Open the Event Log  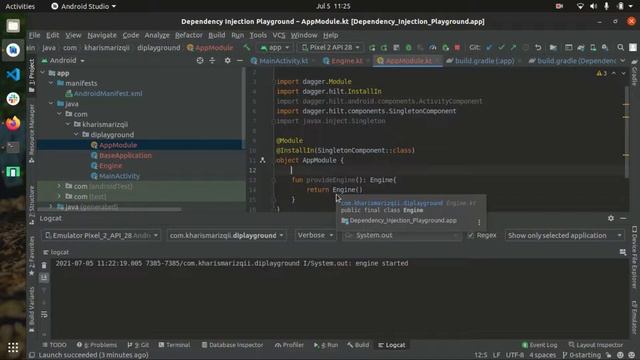click(x=540, y=345)
